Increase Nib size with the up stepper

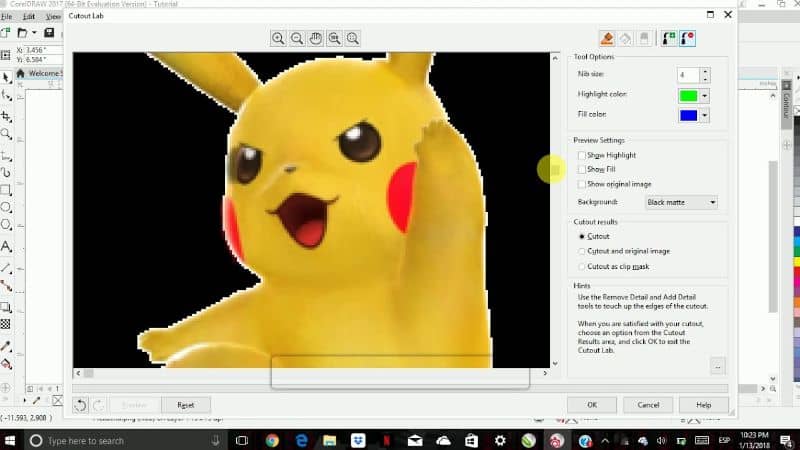705,72
